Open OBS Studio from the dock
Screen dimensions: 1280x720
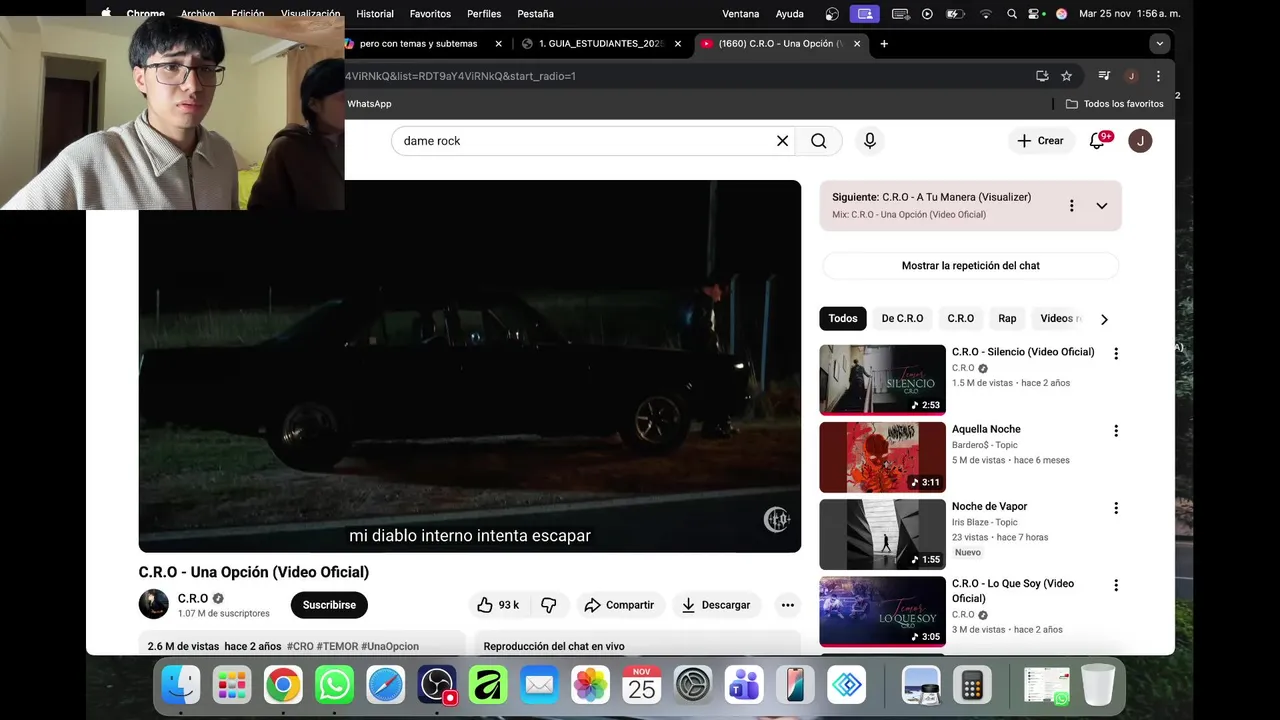(437, 685)
